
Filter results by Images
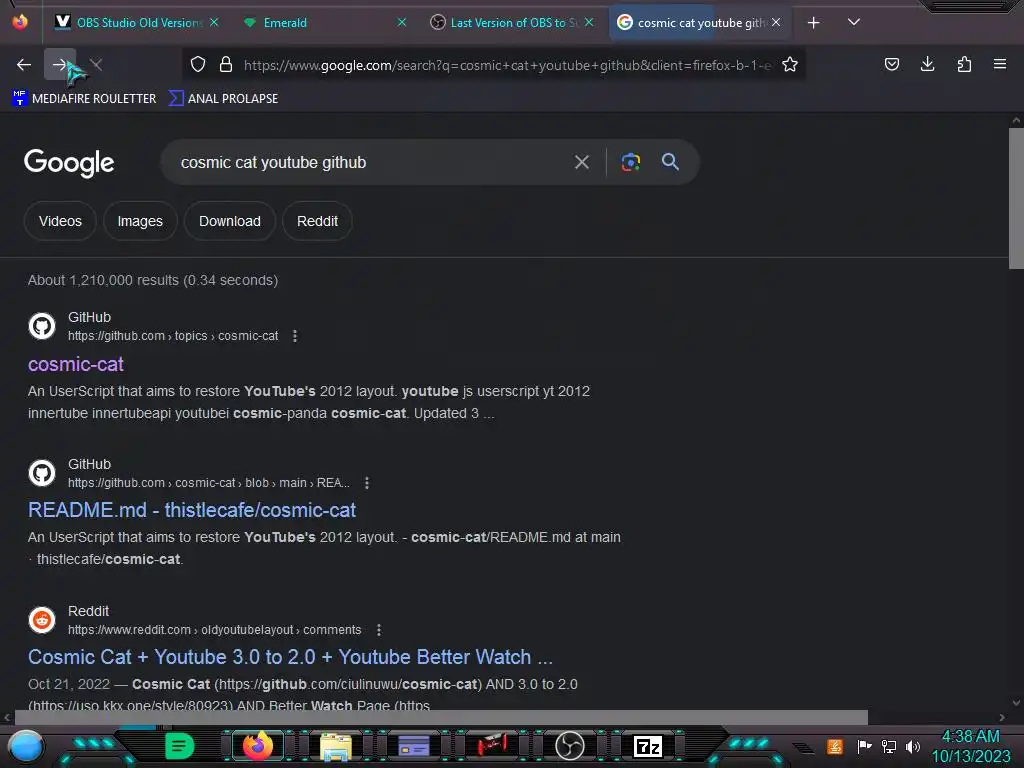tap(140, 221)
